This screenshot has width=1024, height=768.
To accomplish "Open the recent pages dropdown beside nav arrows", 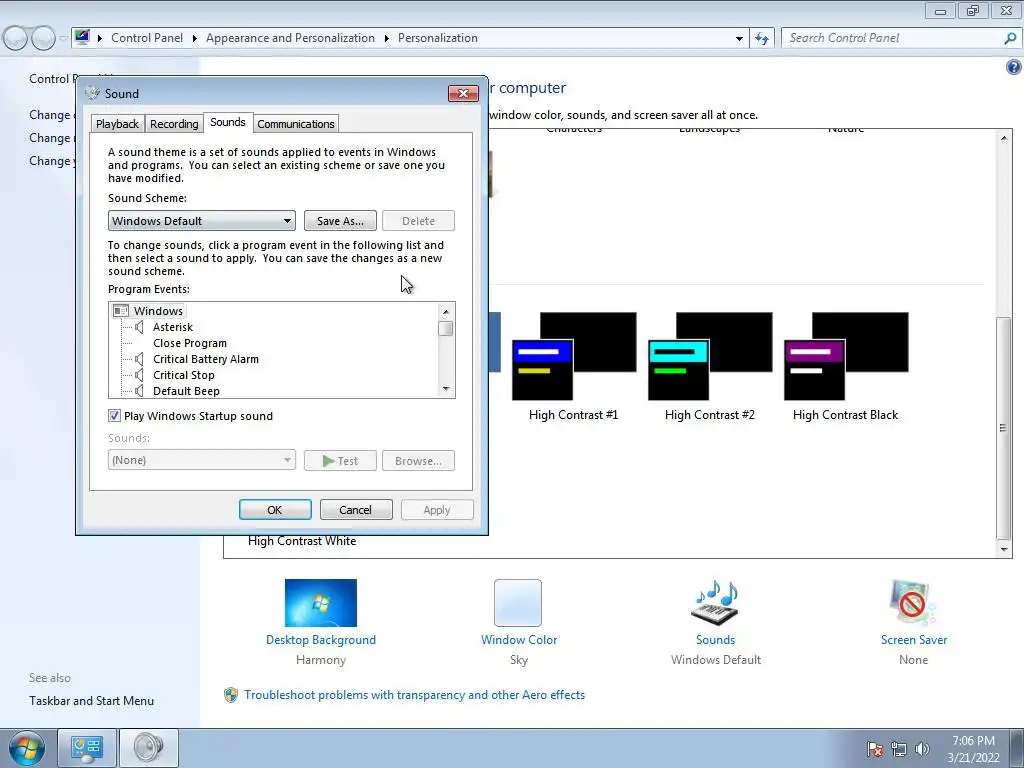I will click(63, 39).
